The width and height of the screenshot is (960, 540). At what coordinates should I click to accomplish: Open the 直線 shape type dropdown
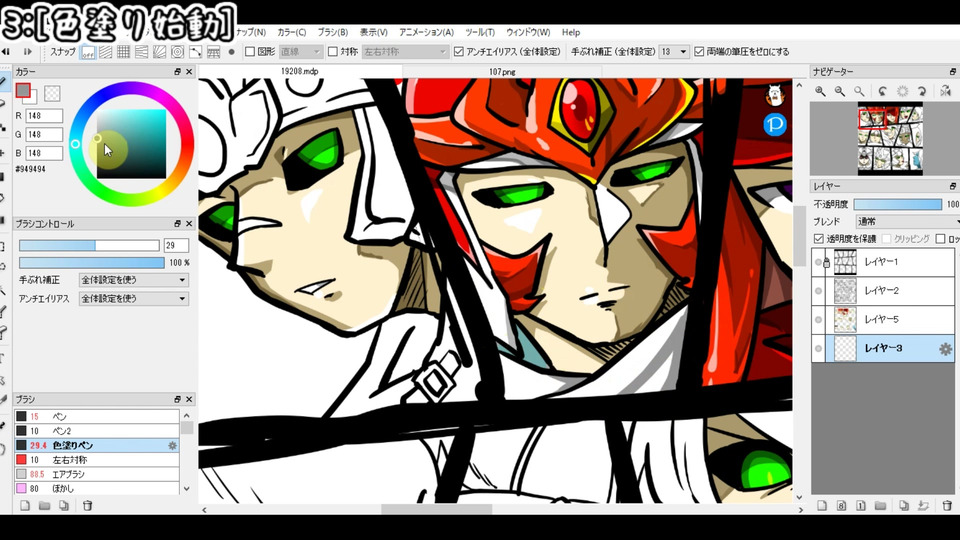pos(301,52)
